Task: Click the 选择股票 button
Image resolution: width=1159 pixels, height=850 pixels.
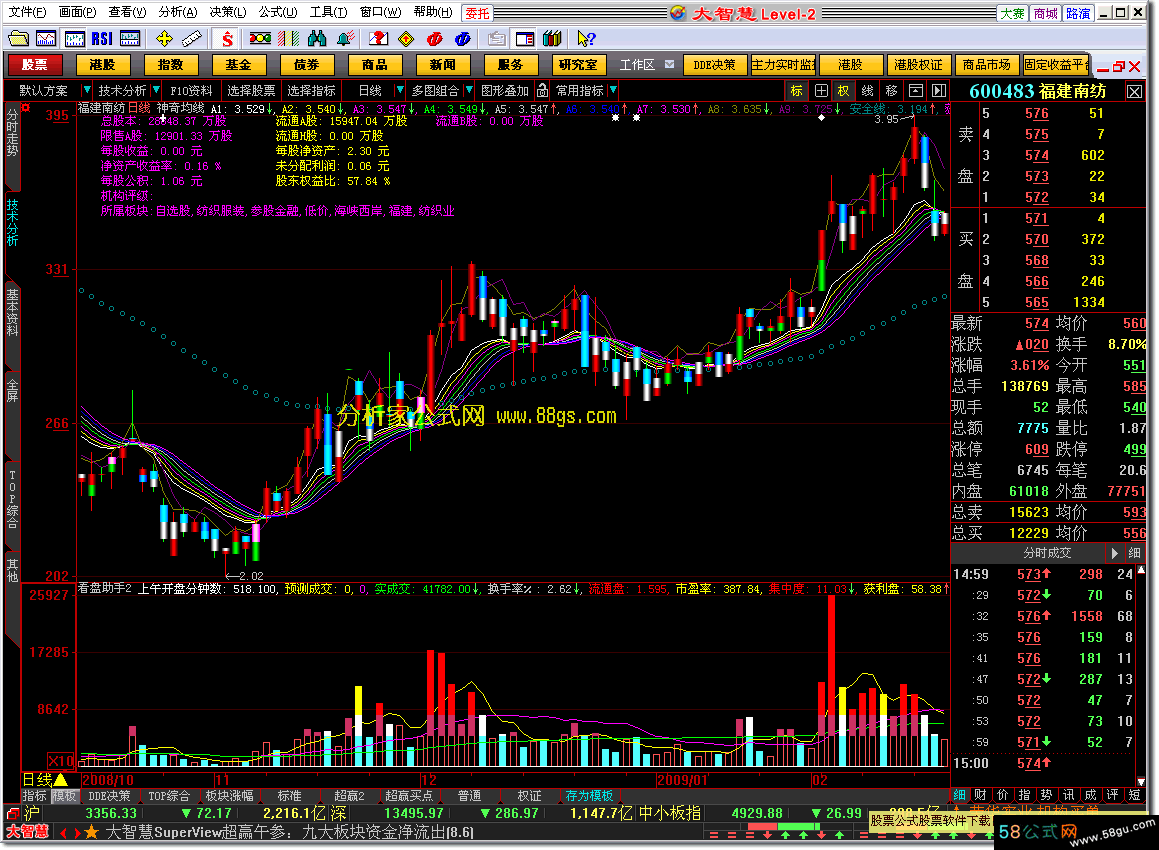Action: (251, 90)
